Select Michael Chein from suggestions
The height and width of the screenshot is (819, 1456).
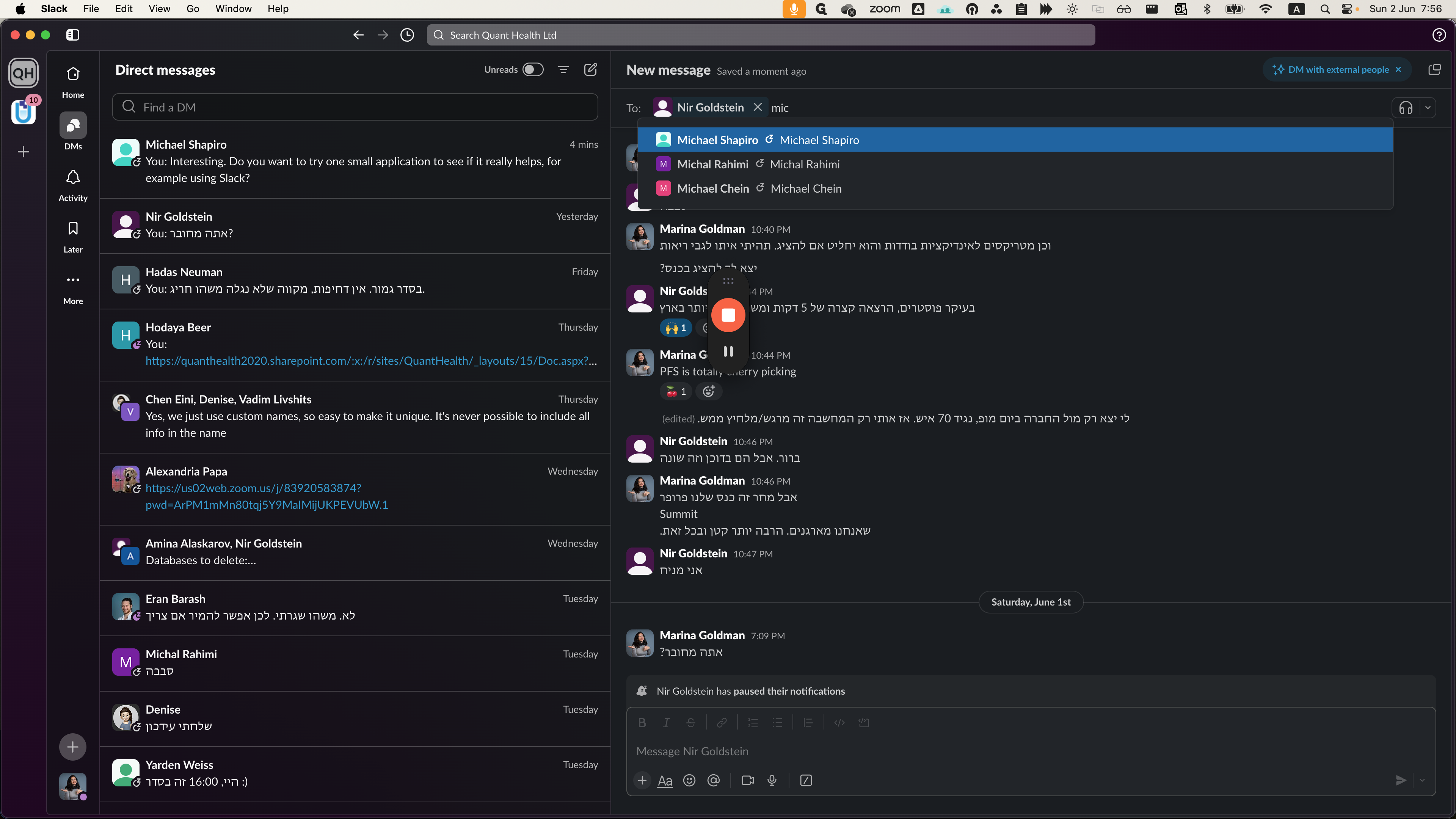(x=1015, y=188)
